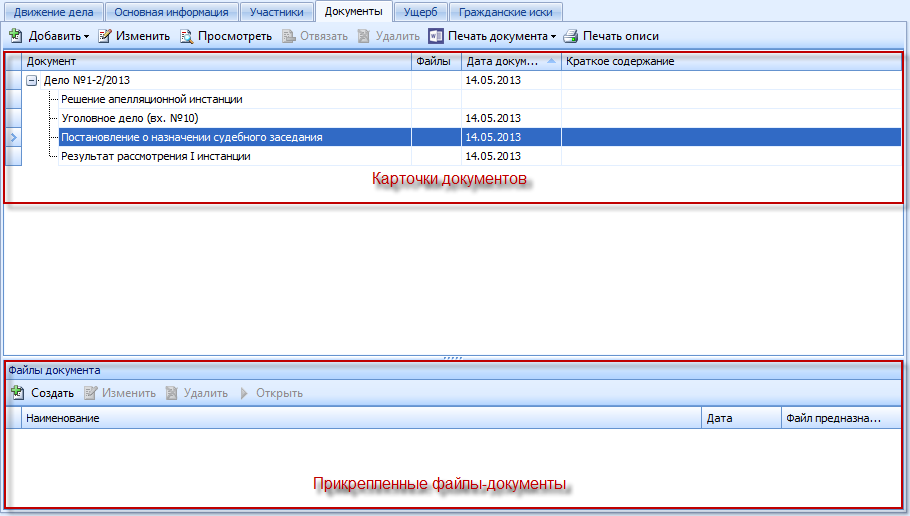Click the Удалить icon in top toolbar
This screenshot has height=516, width=910.
pos(364,36)
